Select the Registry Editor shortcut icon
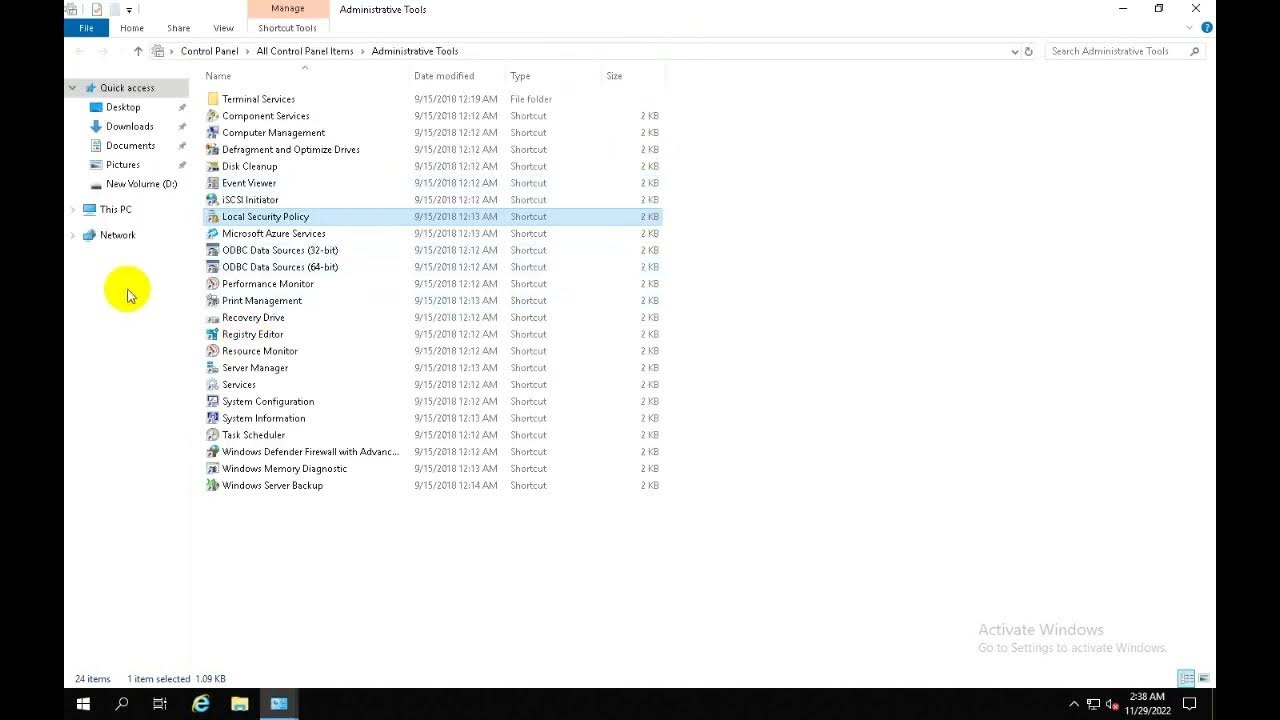This screenshot has height=720, width=1280. 212,334
